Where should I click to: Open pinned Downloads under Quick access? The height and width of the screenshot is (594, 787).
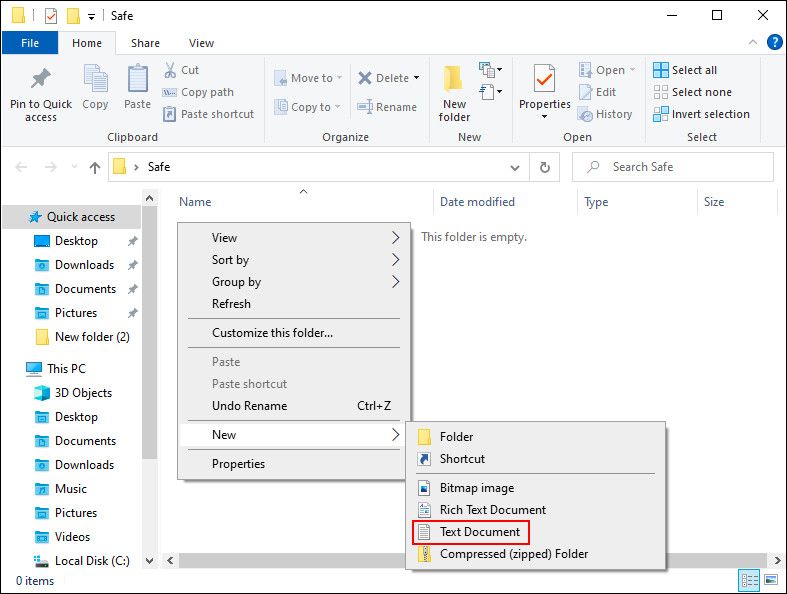coord(84,265)
